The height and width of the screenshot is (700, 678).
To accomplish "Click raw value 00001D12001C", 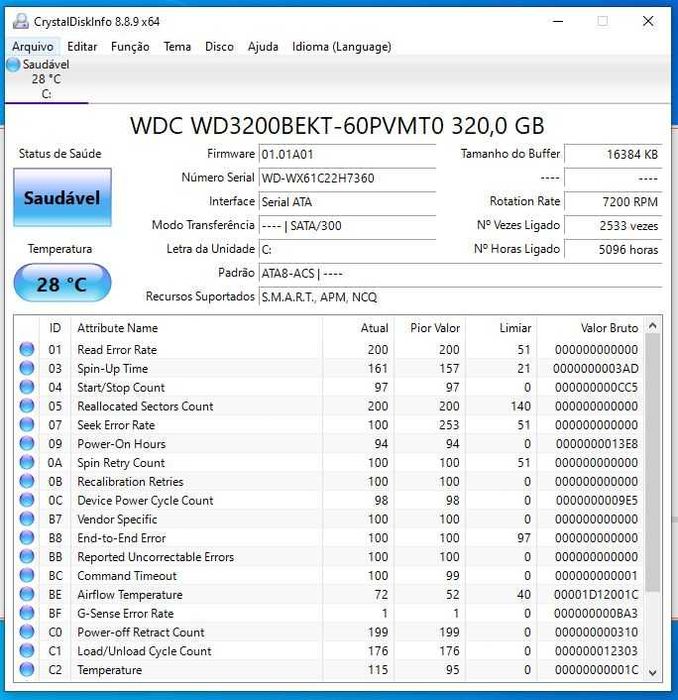I will 596,595.
